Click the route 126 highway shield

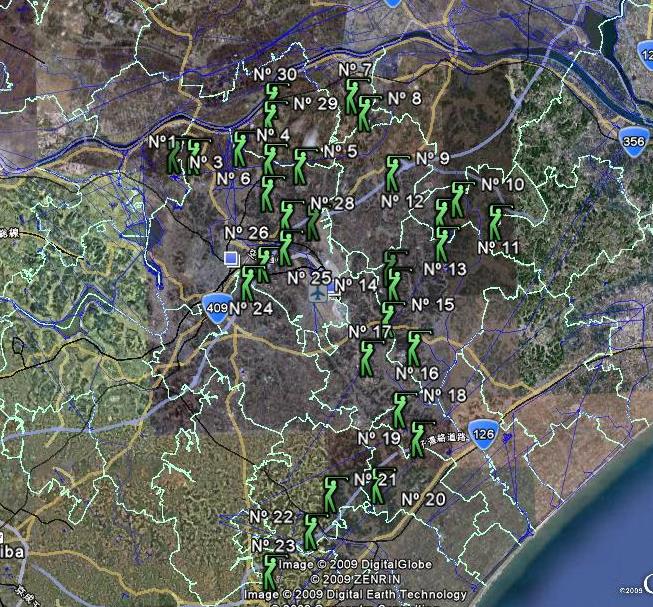(x=484, y=433)
